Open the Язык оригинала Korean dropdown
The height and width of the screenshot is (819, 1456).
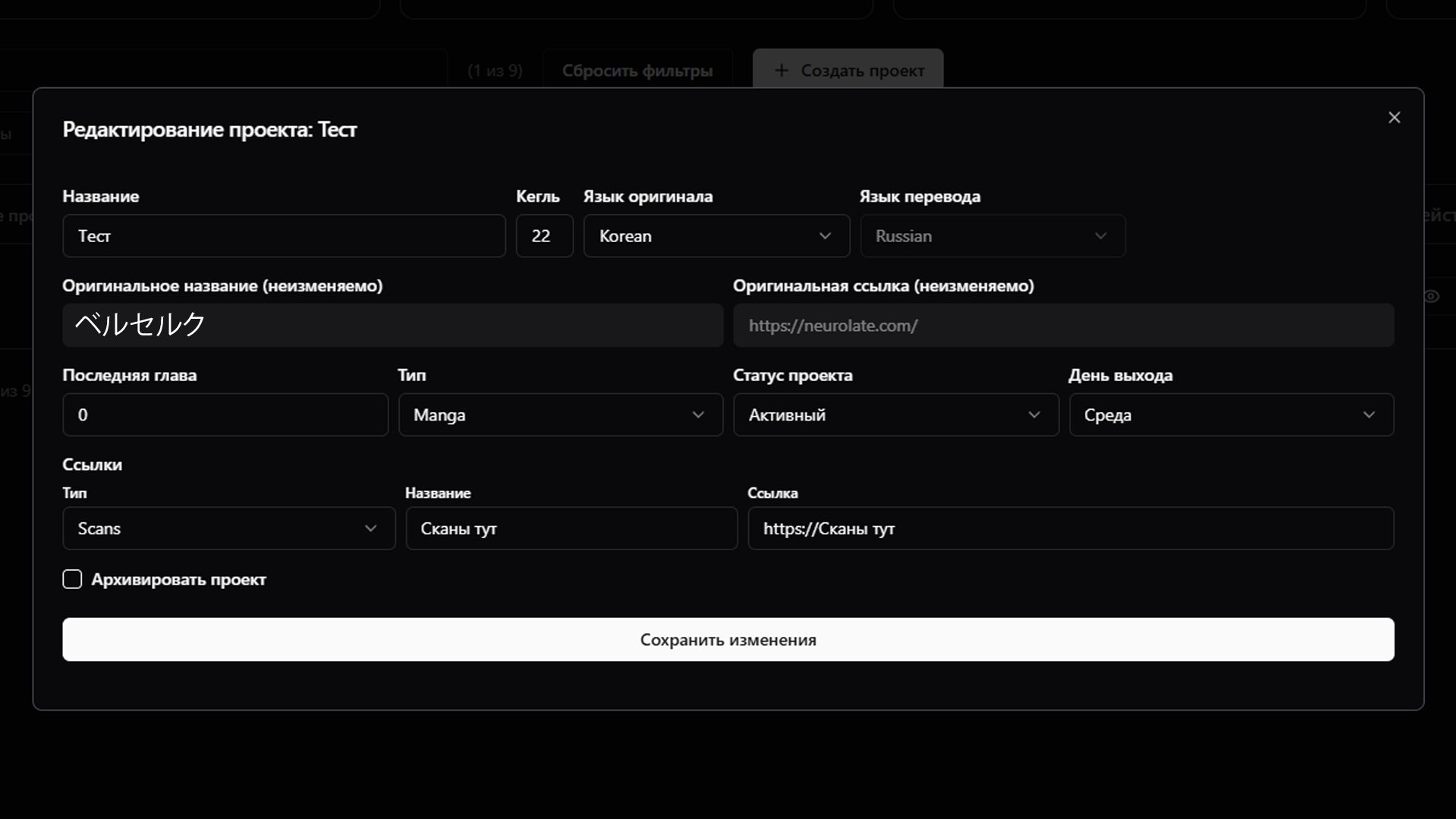(715, 236)
